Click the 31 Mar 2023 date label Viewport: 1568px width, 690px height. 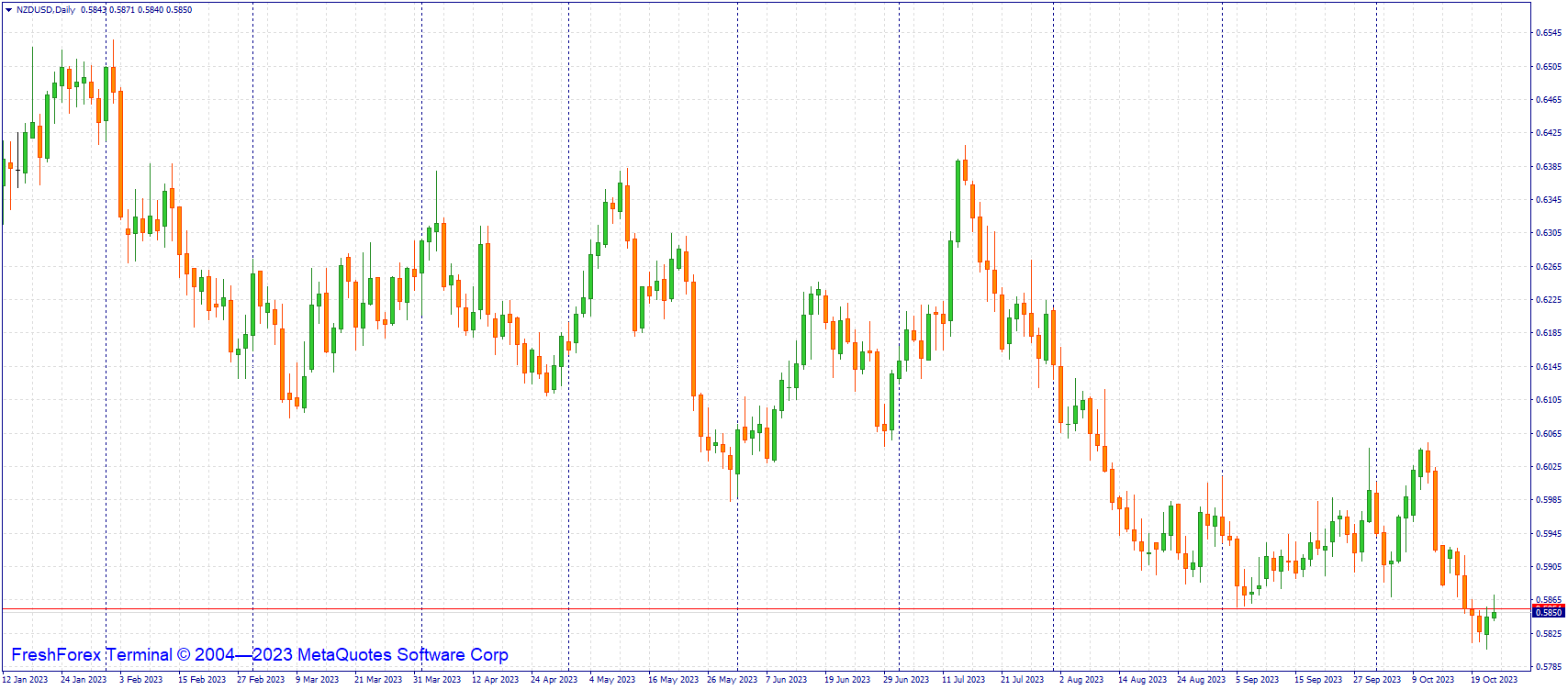(437, 680)
